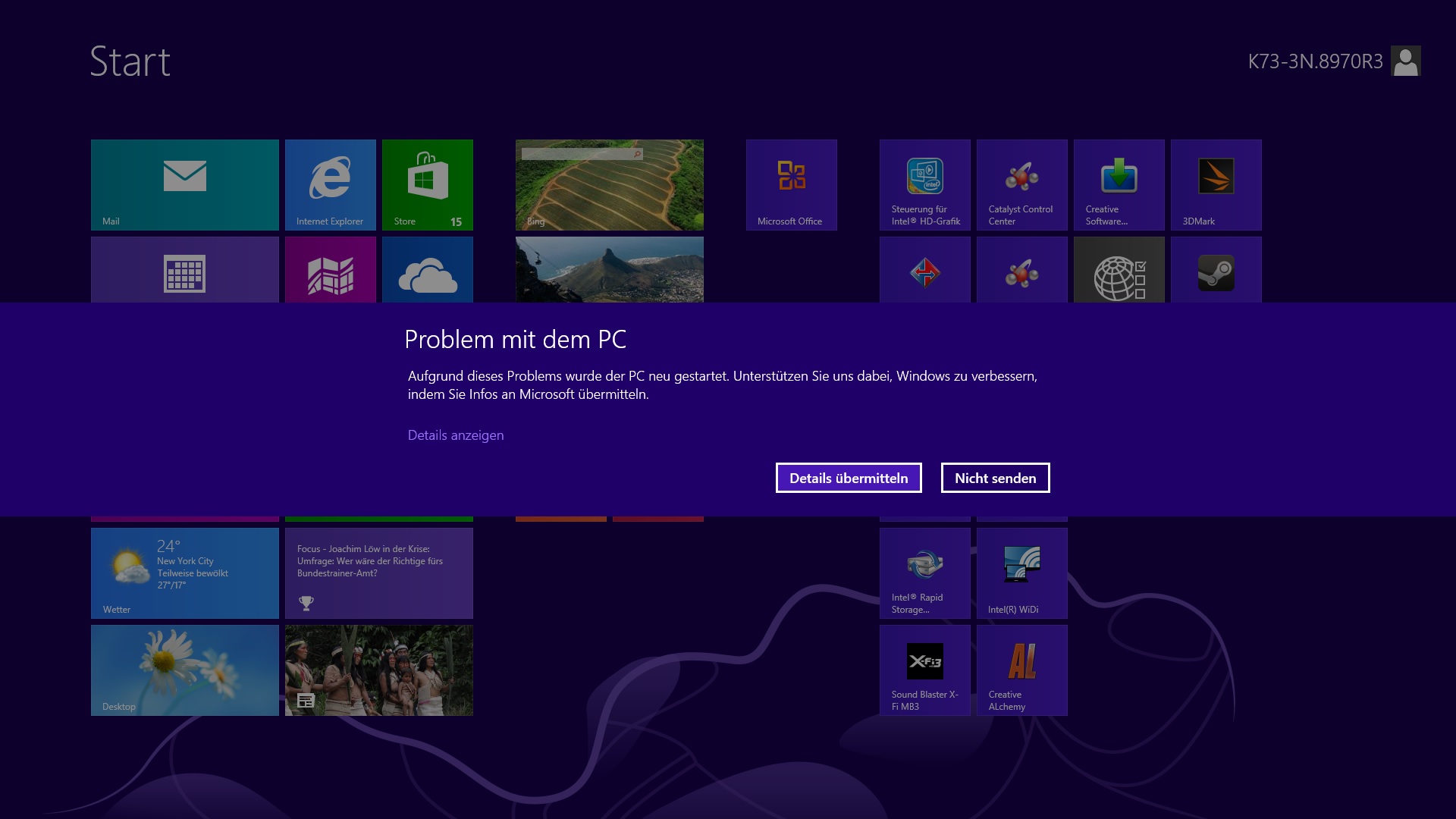1456x819 pixels.
Task: Open Creative Software tile
Action: coord(1119,184)
